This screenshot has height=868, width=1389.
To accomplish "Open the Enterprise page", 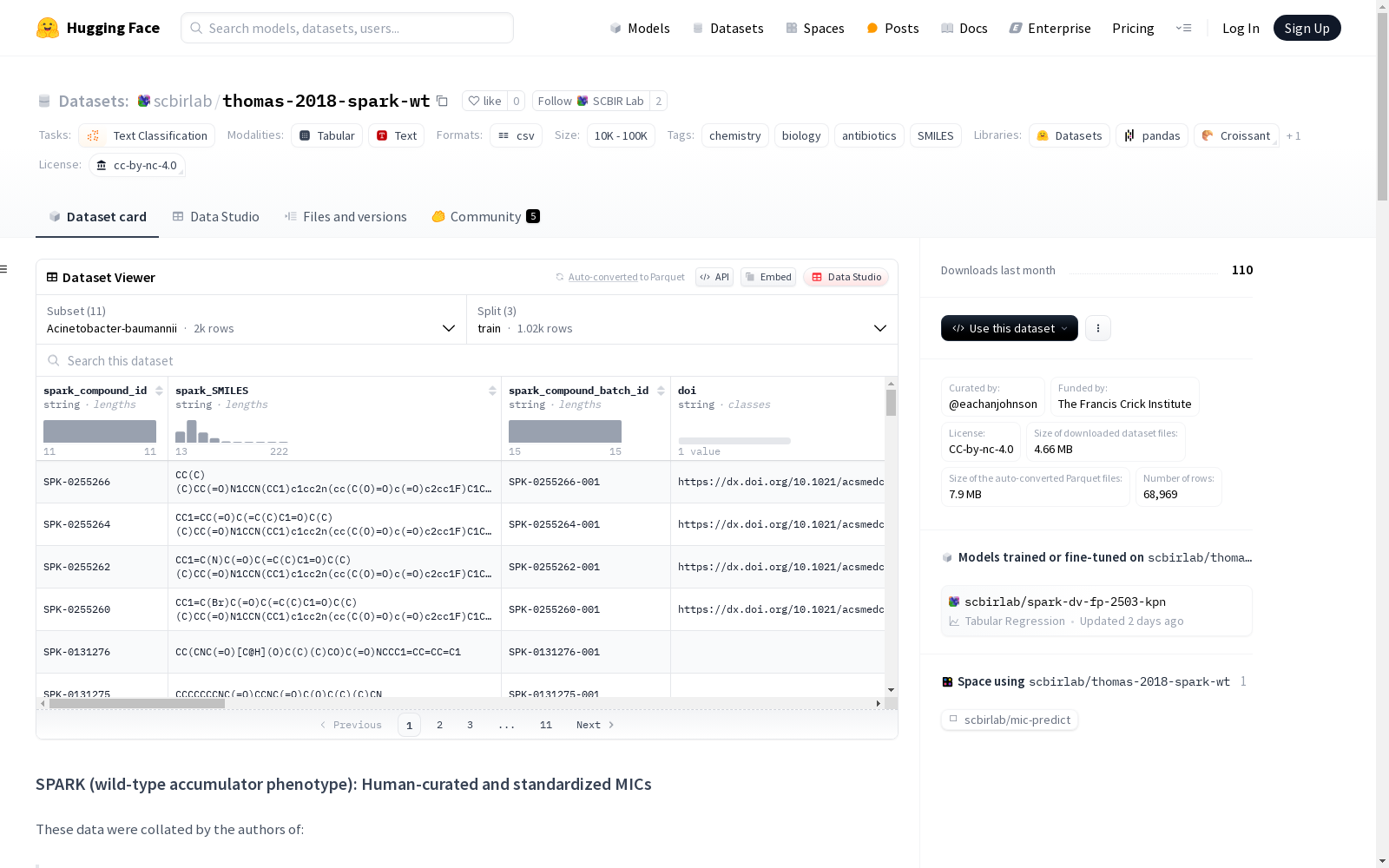I will 1050,28.
